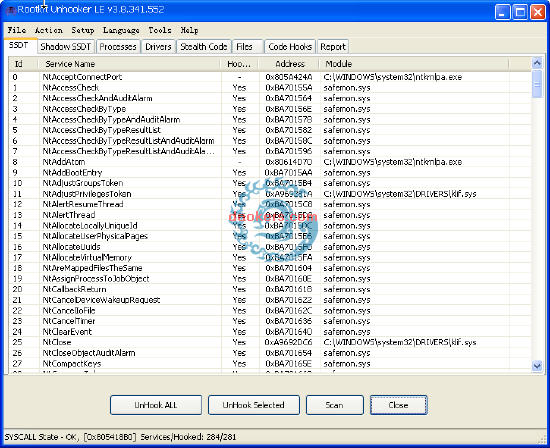Select the NtAllocateUserPhysicalPages row

coord(270,236)
